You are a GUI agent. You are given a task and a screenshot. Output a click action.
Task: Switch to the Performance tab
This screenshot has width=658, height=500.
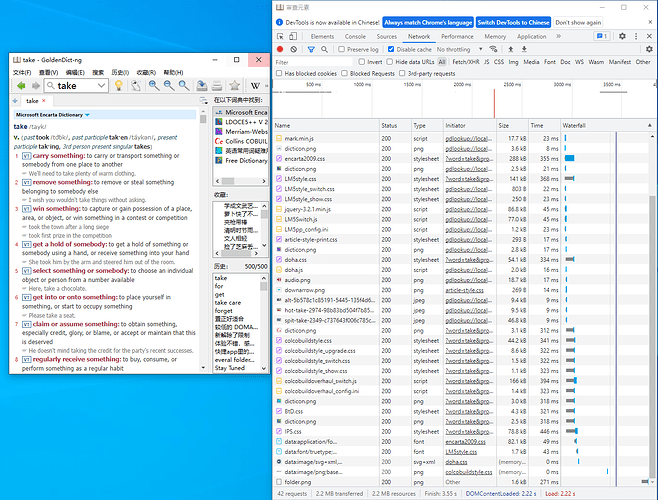click(x=457, y=37)
